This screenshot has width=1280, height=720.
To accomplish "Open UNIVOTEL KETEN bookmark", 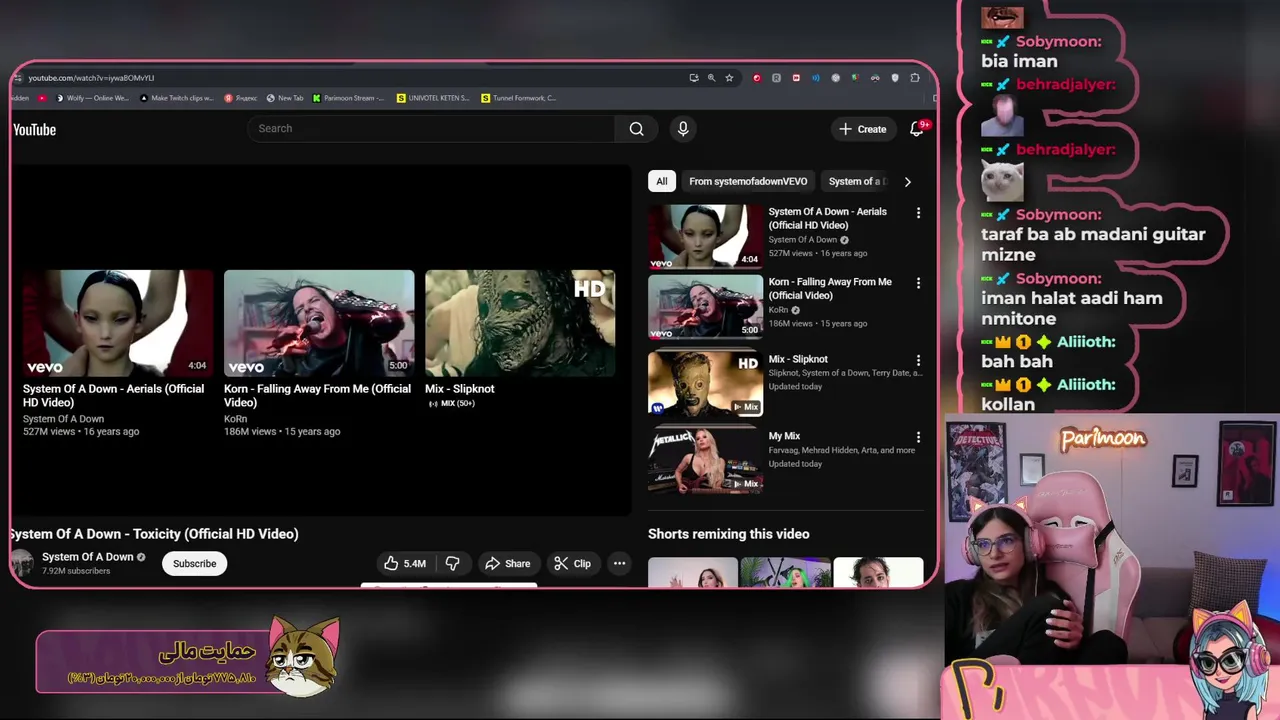I will 433,98.
